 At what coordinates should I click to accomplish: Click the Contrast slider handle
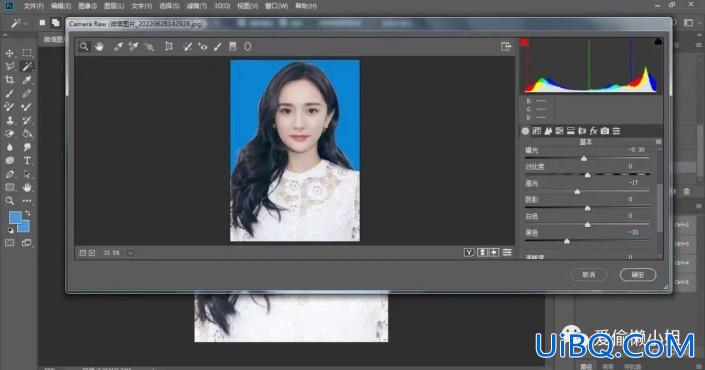click(x=587, y=175)
